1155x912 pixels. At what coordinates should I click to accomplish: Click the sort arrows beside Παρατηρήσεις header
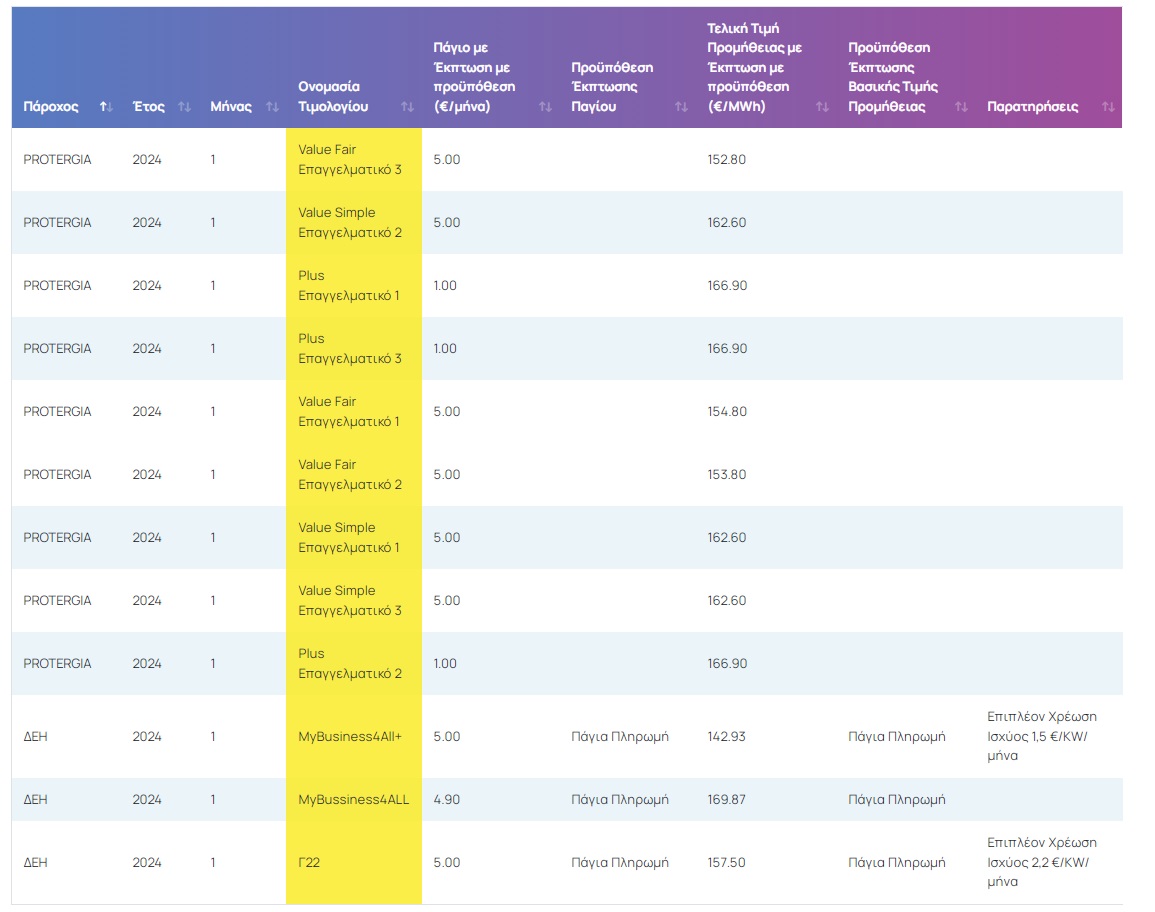click(x=1108, y=107)
